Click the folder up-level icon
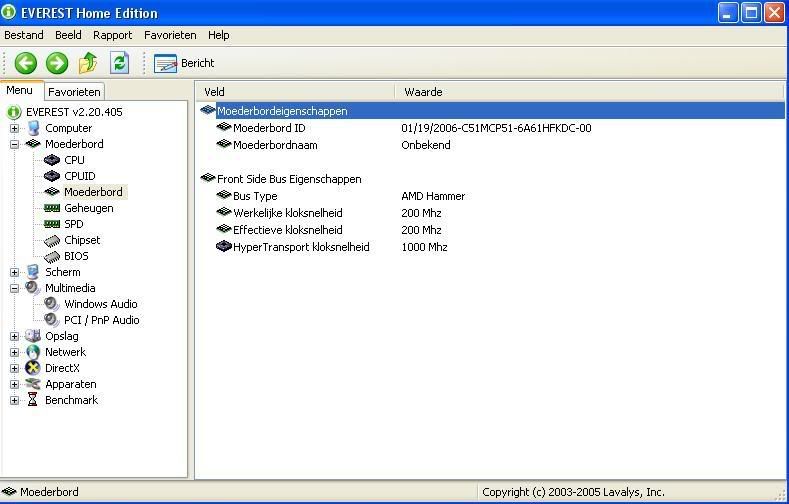 [x=88, y=63]
